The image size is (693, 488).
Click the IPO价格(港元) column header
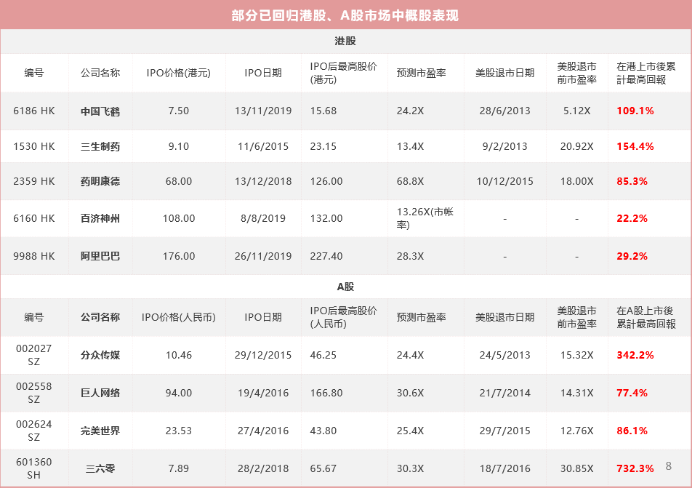[179, 73]
